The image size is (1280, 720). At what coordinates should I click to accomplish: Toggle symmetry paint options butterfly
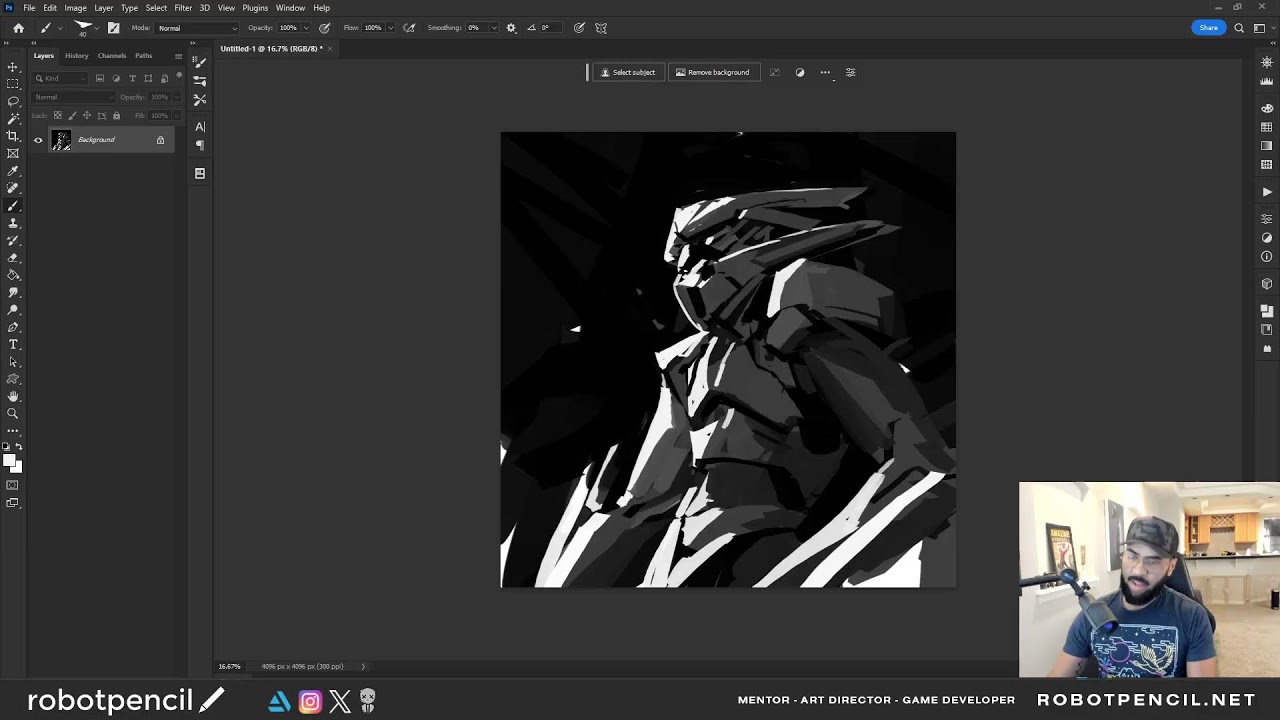[601, 28]
